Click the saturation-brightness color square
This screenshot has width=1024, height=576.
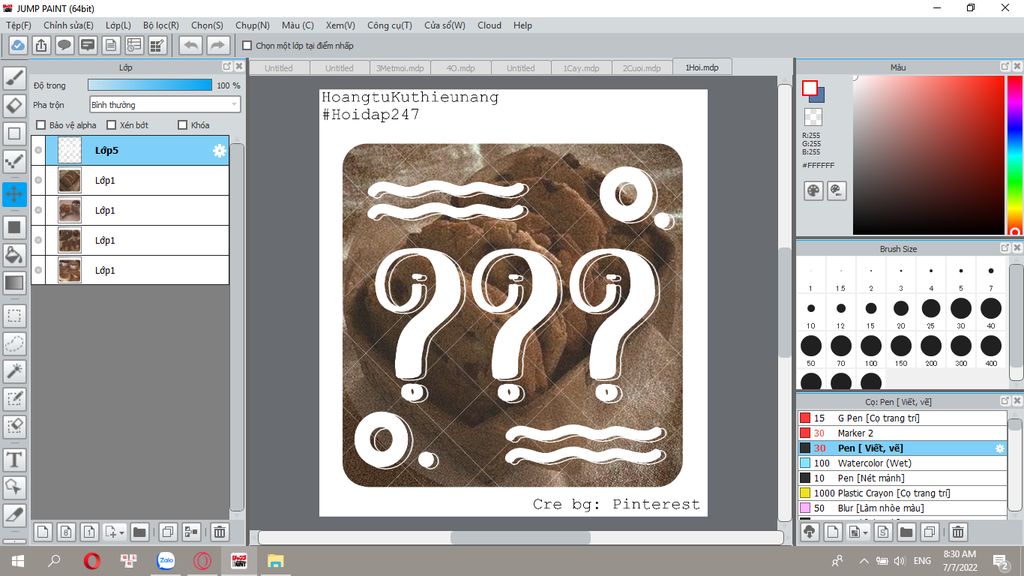[928, 155]
